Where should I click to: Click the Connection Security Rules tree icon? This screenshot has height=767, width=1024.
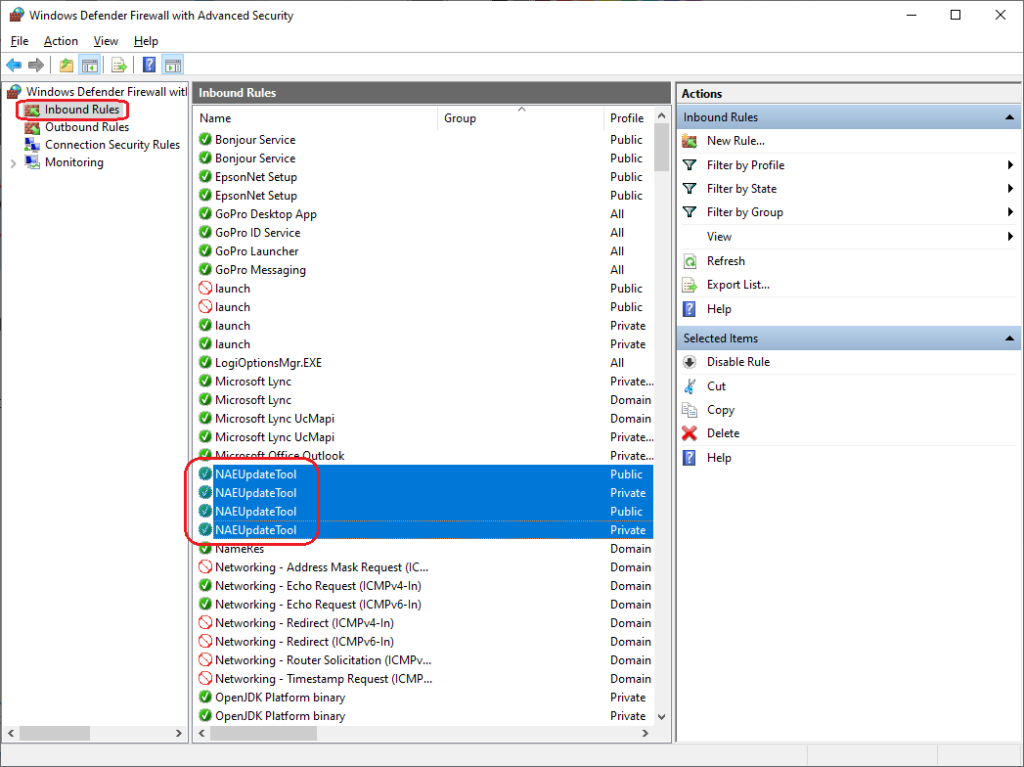pyautogui.click(x=32, y=144)
